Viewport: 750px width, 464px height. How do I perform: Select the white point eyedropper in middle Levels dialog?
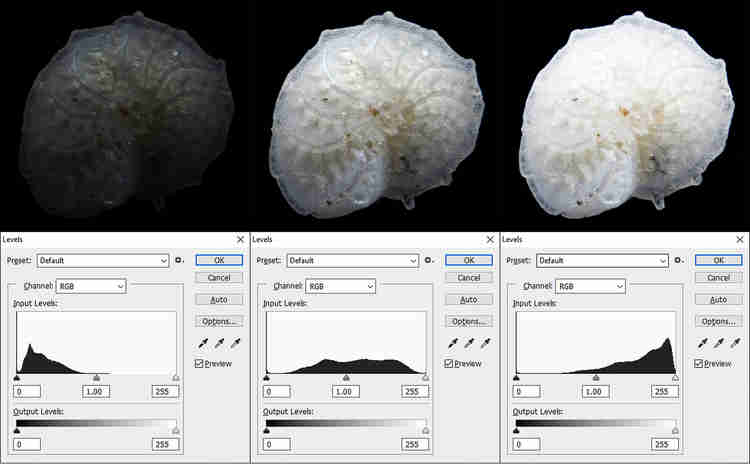click(485, 344)
